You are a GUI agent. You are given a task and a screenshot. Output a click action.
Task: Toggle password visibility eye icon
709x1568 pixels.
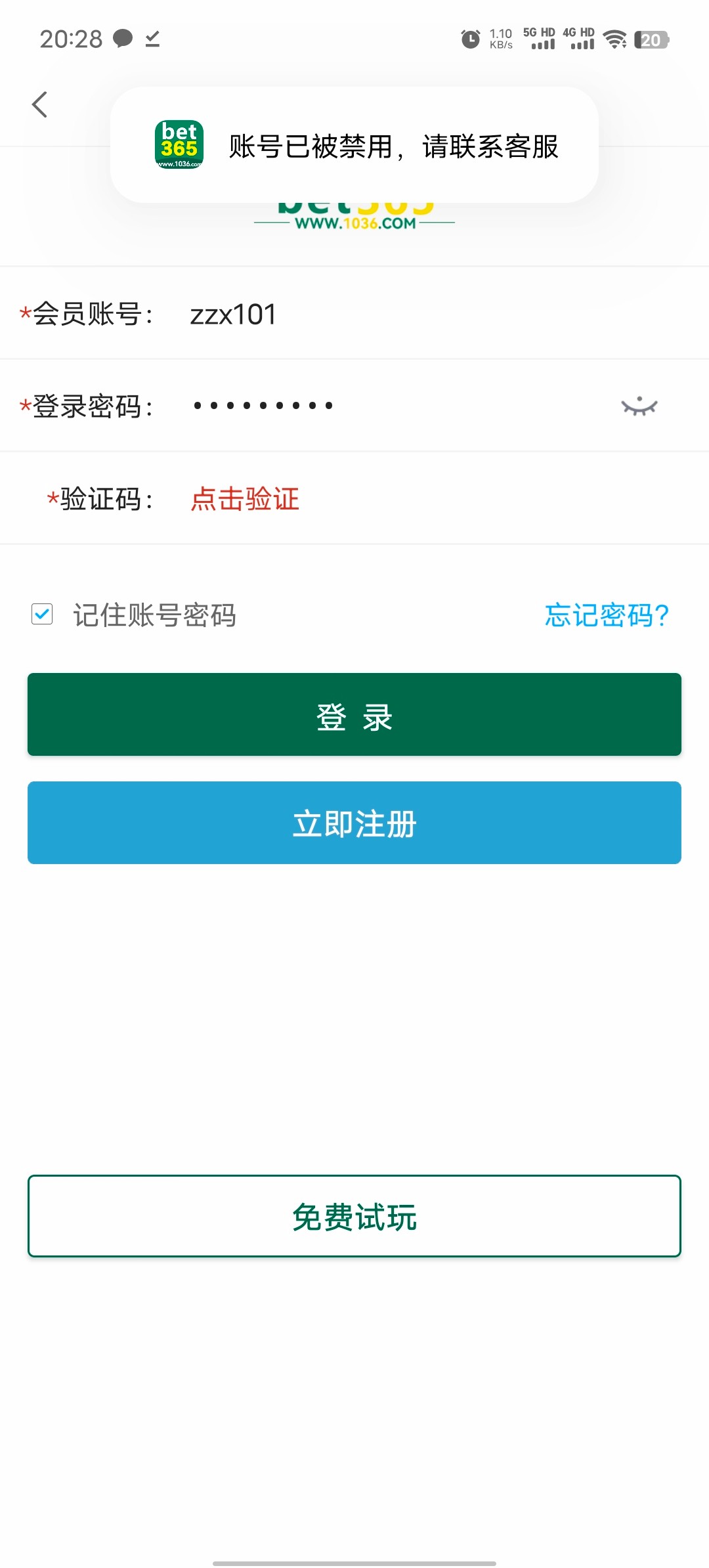coord(639,406)
